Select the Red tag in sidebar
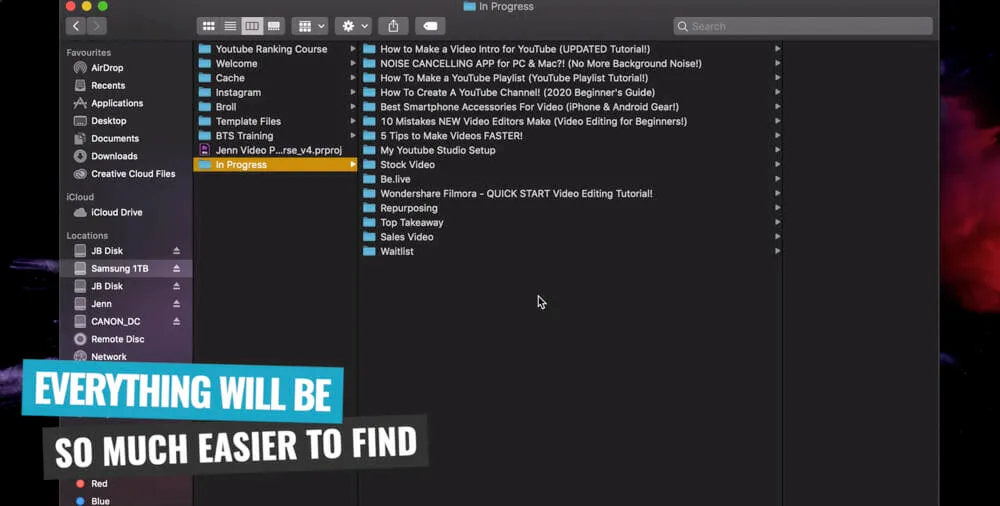 pyautogui.click(x=99, y=484)
